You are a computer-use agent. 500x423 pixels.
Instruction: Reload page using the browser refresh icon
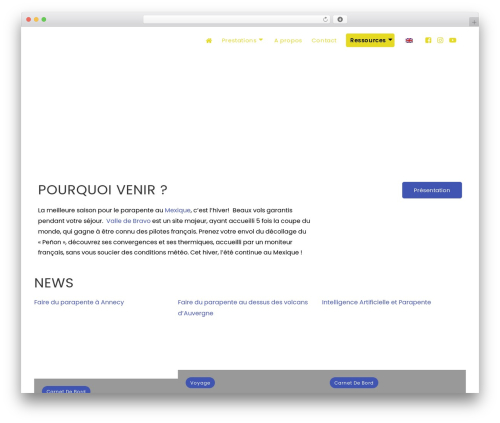tap(325, 20)
